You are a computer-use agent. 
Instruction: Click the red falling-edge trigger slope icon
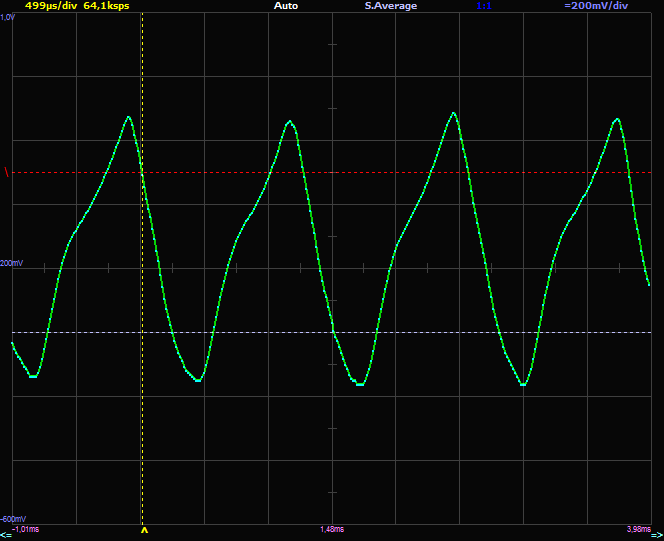pos(7,173)
